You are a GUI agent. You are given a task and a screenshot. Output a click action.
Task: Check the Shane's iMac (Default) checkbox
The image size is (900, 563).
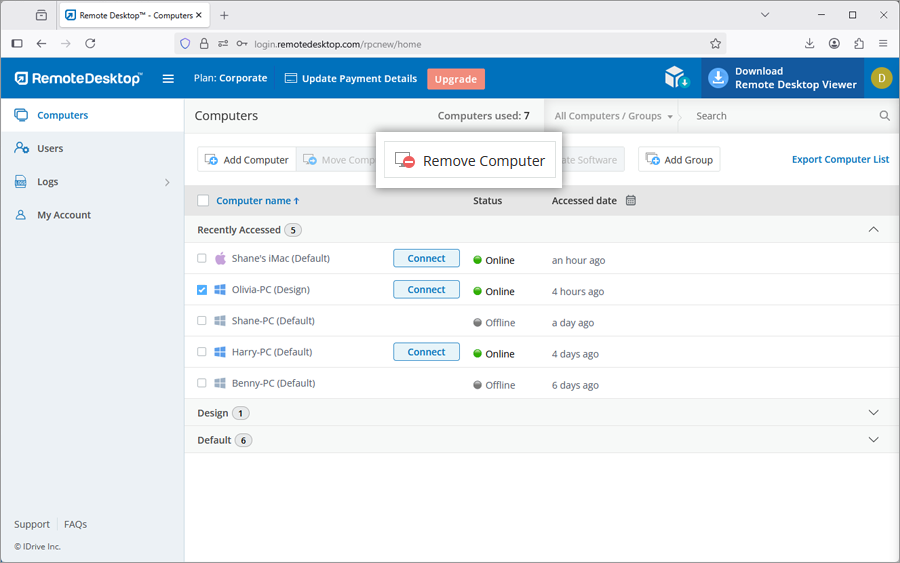(x=202, y=258)
